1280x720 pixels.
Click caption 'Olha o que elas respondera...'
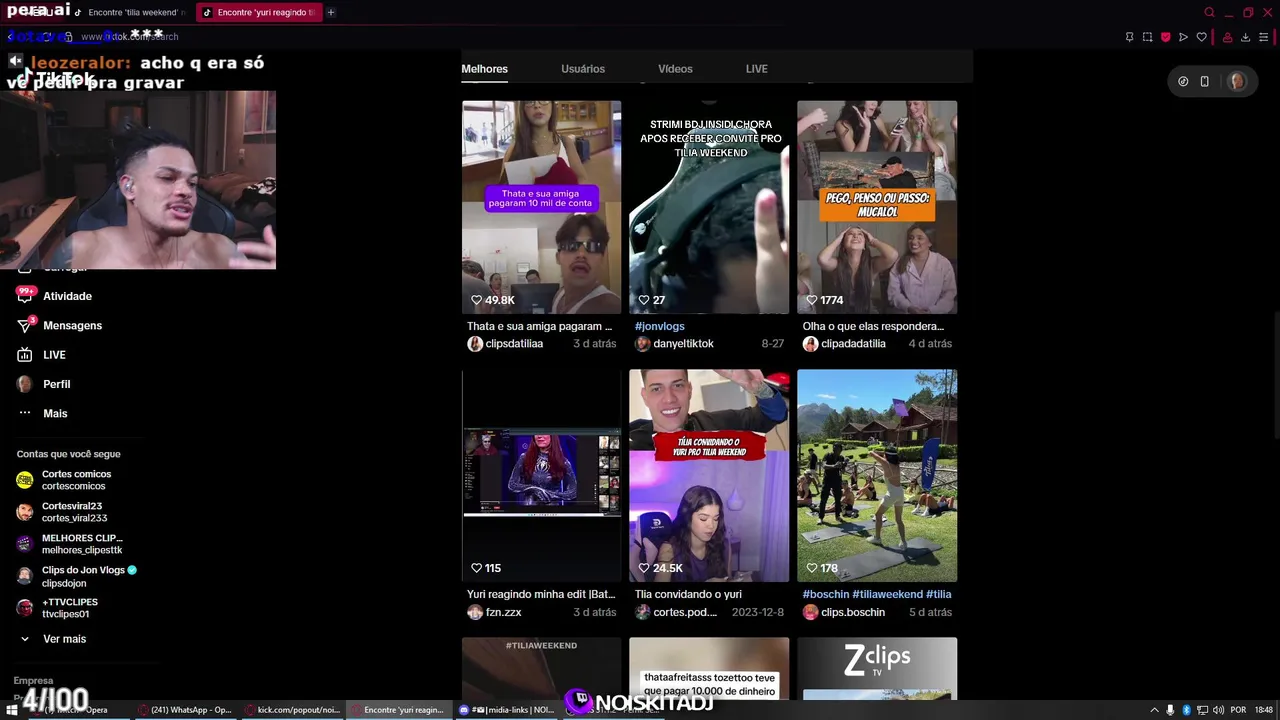(873, 326)
